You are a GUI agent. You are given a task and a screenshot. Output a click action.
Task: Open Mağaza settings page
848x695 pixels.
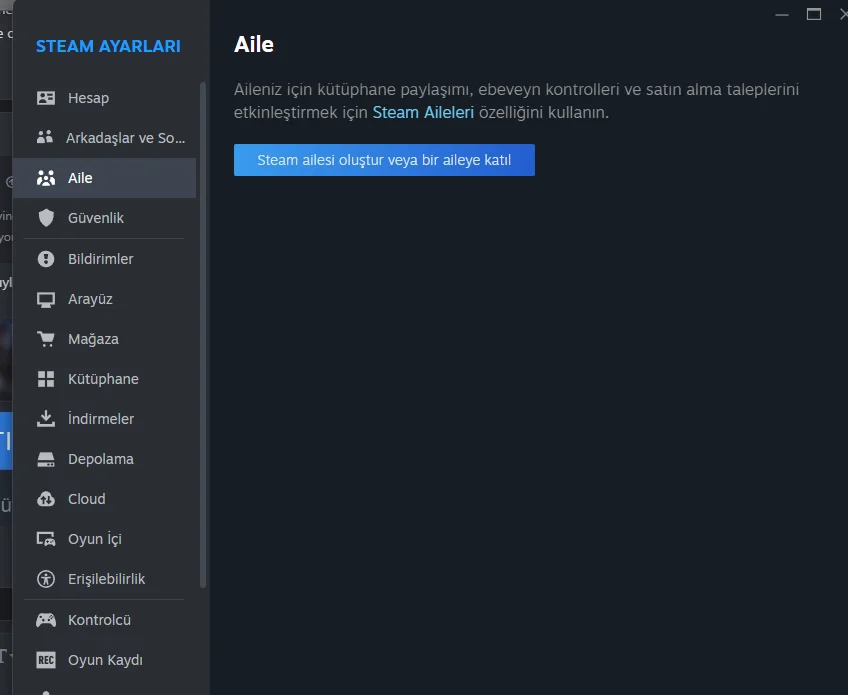pos(104,339)
